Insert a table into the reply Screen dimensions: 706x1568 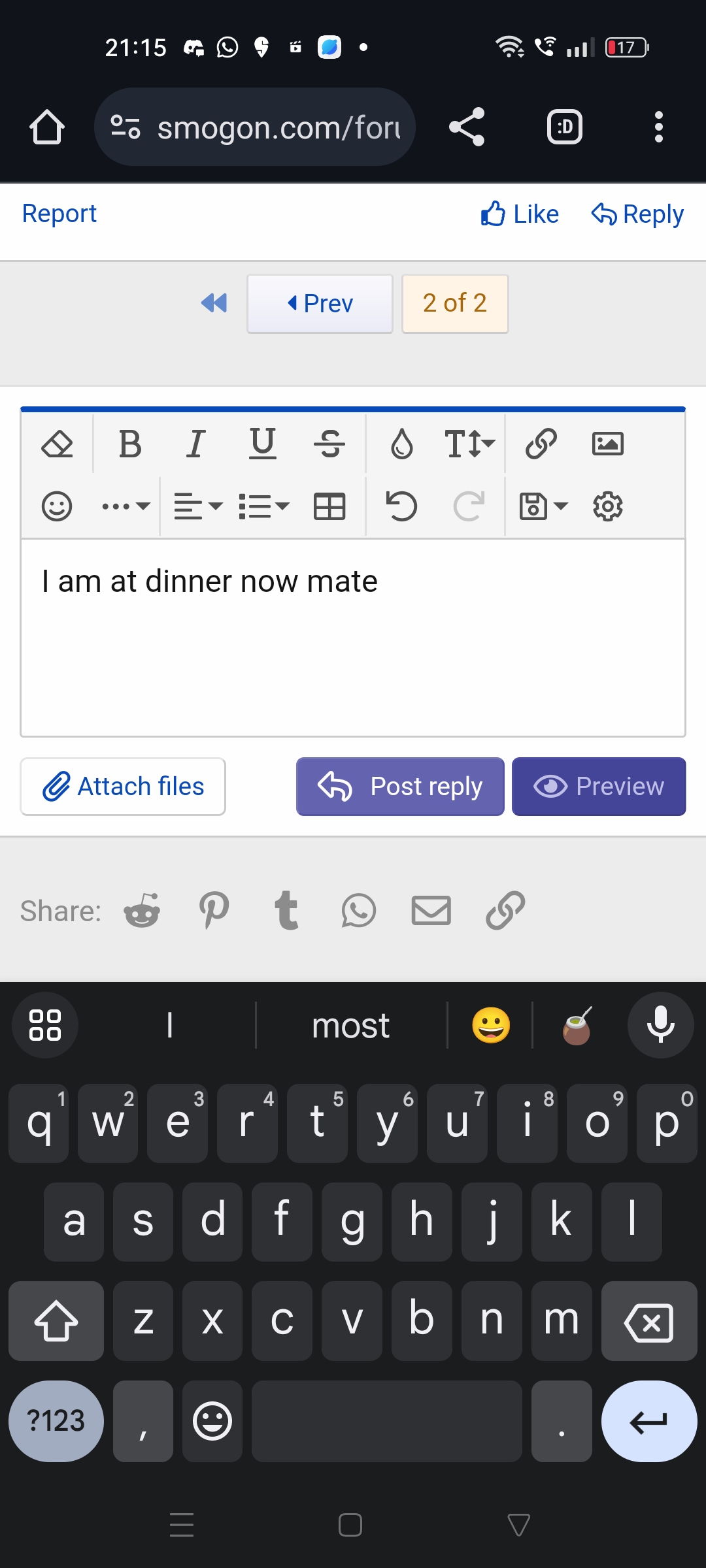[x=329, y=506]
